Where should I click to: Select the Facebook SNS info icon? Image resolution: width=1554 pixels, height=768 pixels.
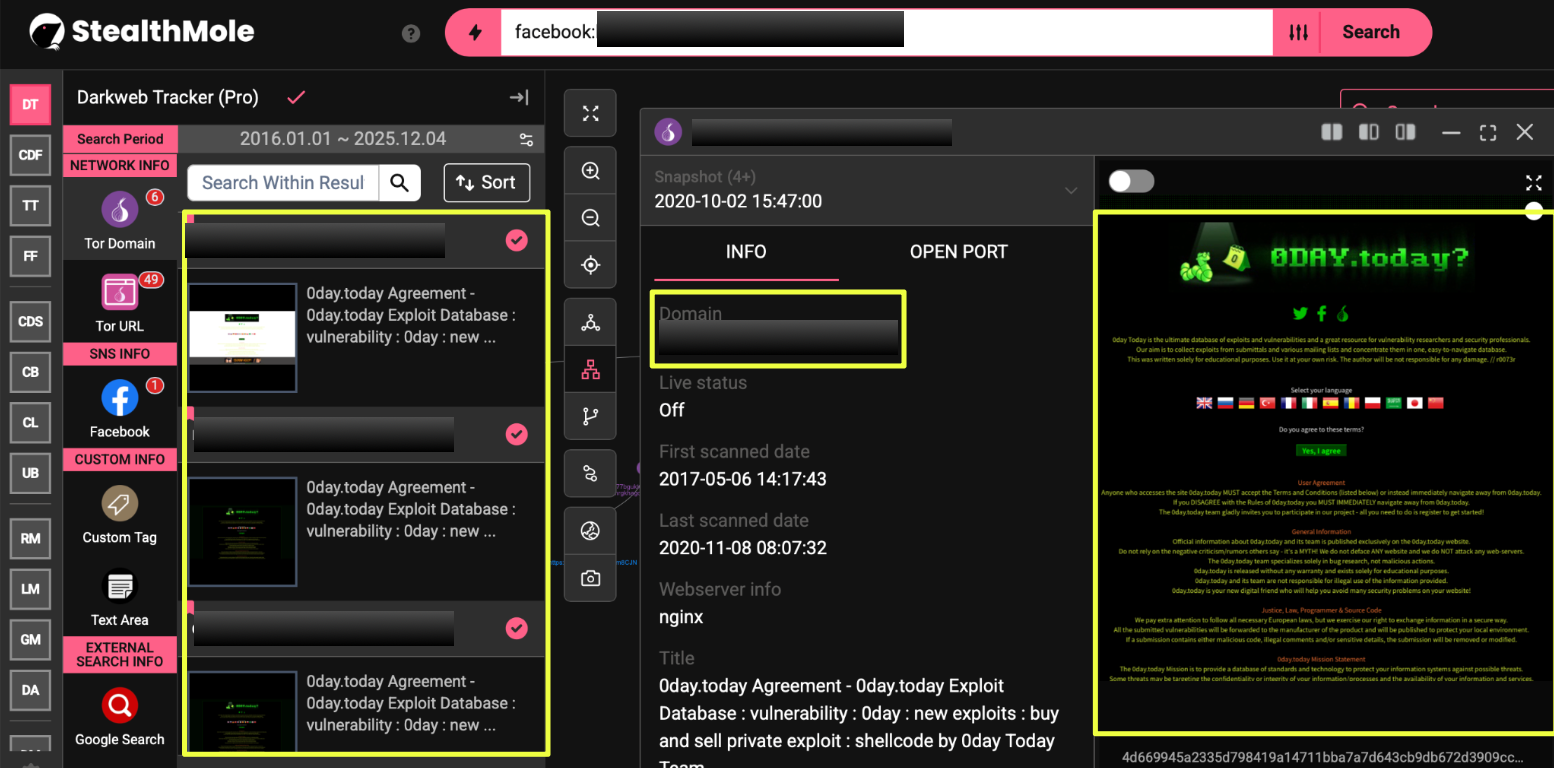tap(119, 400)
